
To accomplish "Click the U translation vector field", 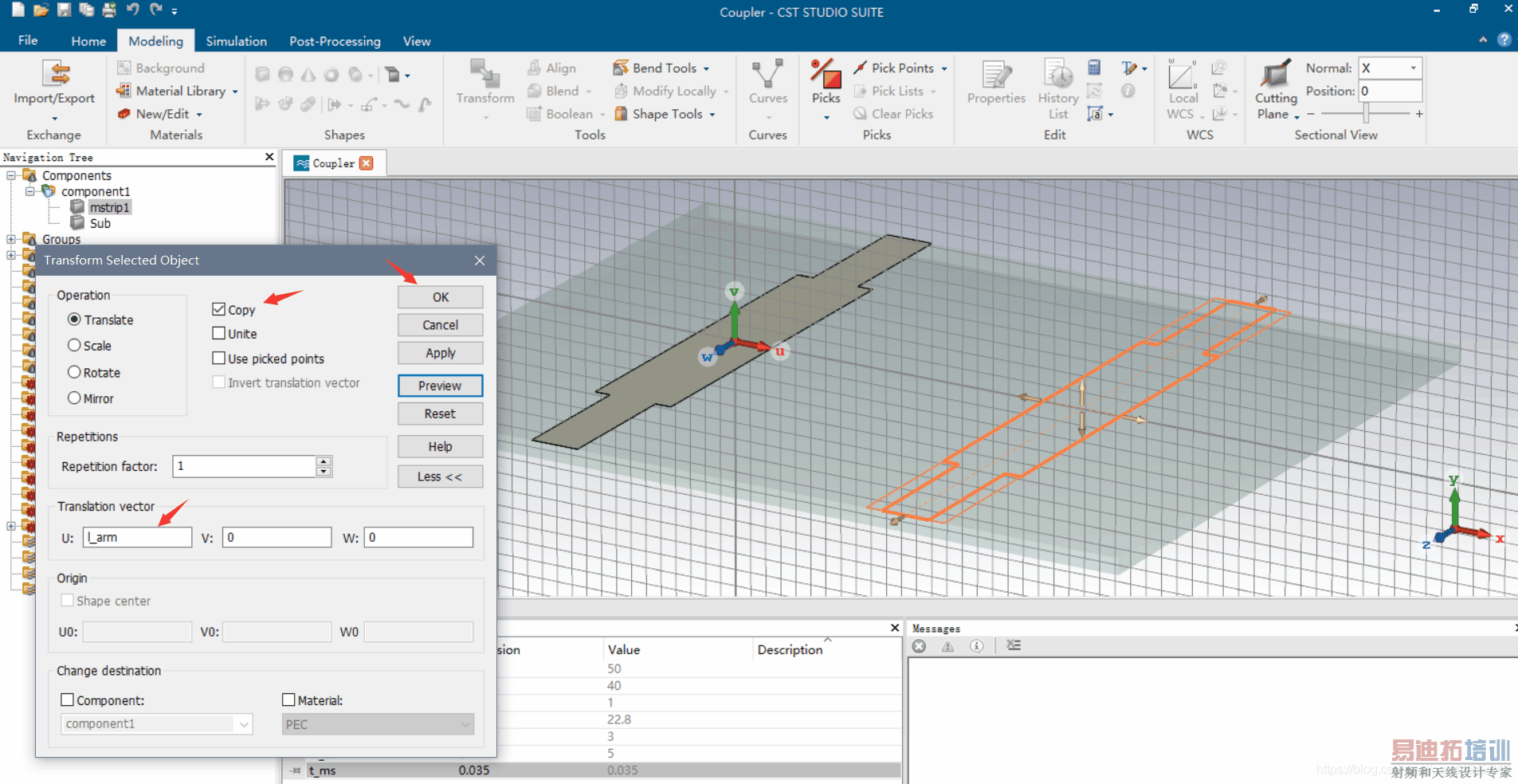I will coord(137,537).
